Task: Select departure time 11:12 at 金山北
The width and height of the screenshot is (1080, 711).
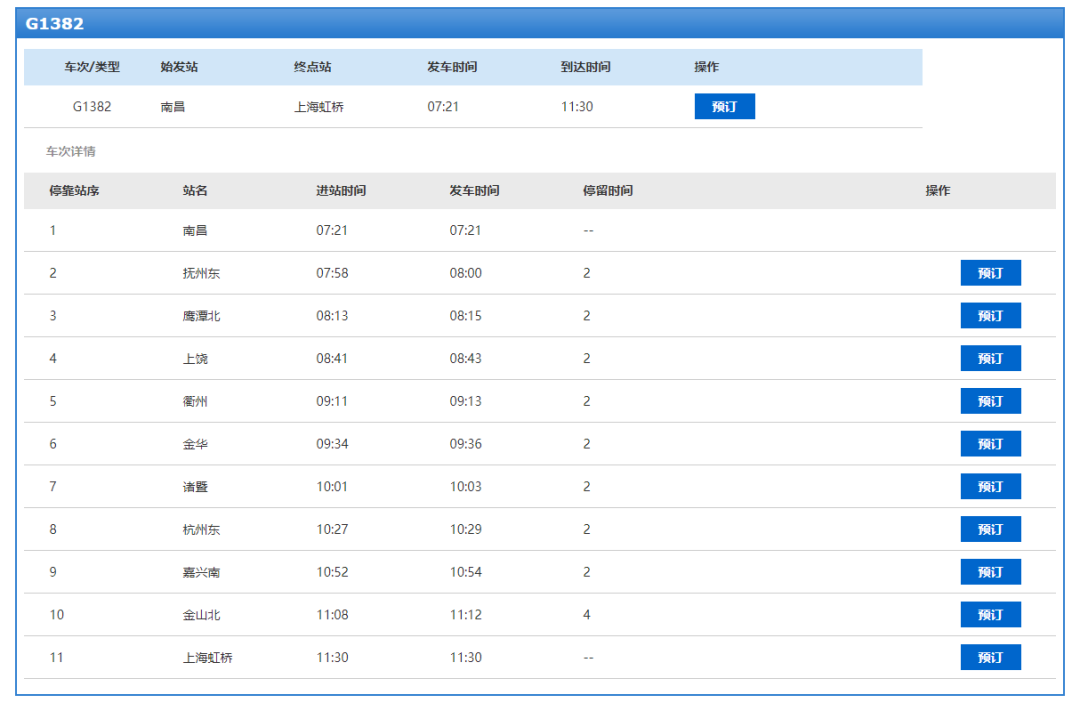Action: pyautogui.click(x=466, y=615)
